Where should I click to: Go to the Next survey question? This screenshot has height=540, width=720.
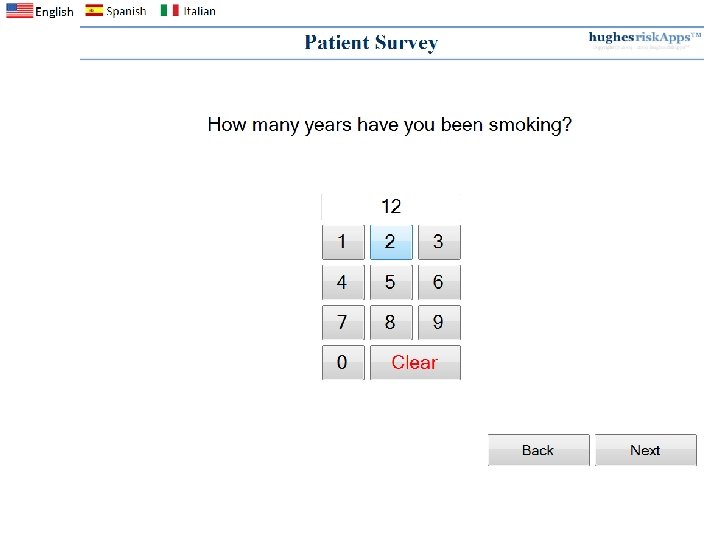(x=646, y=450)
